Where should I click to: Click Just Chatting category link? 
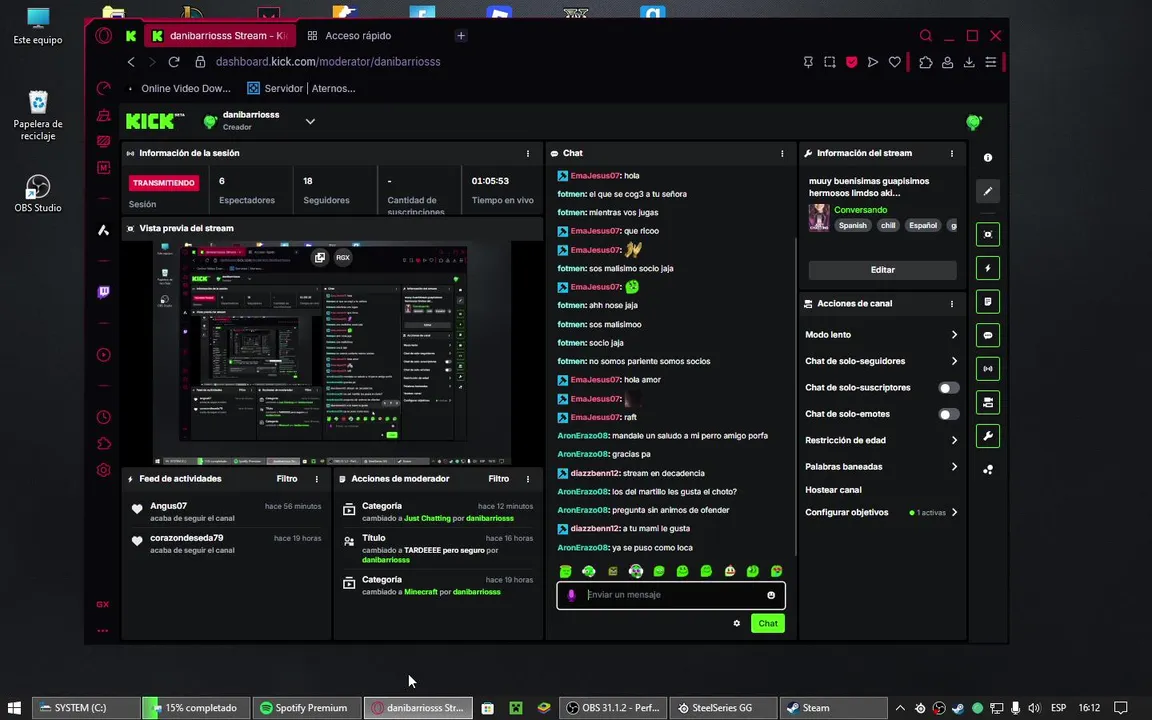(x=427, y=519)
